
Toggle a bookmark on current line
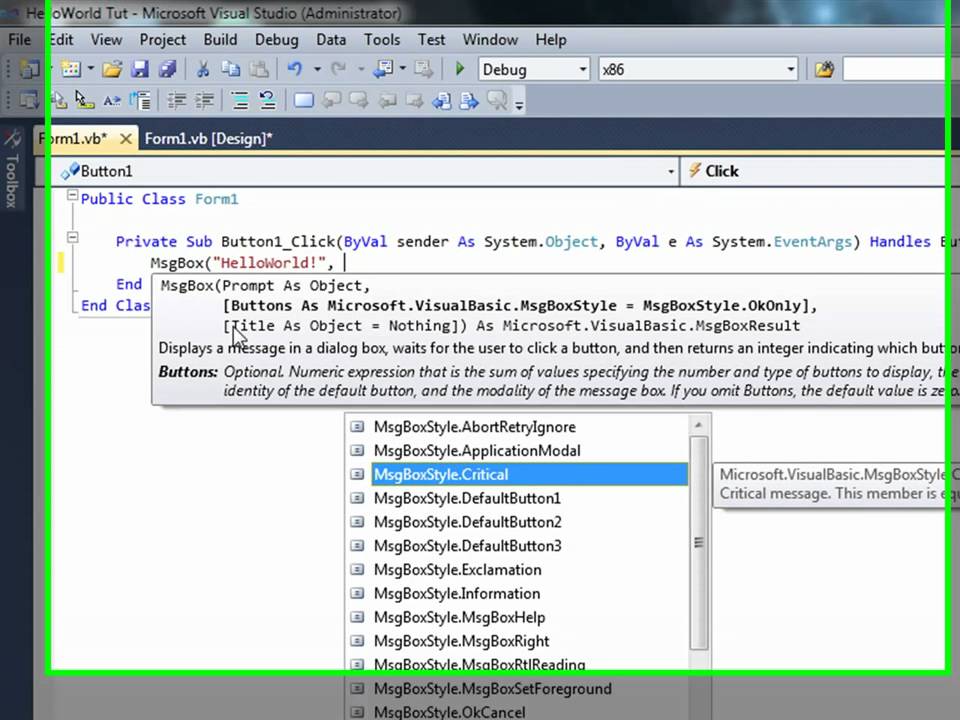304,100
